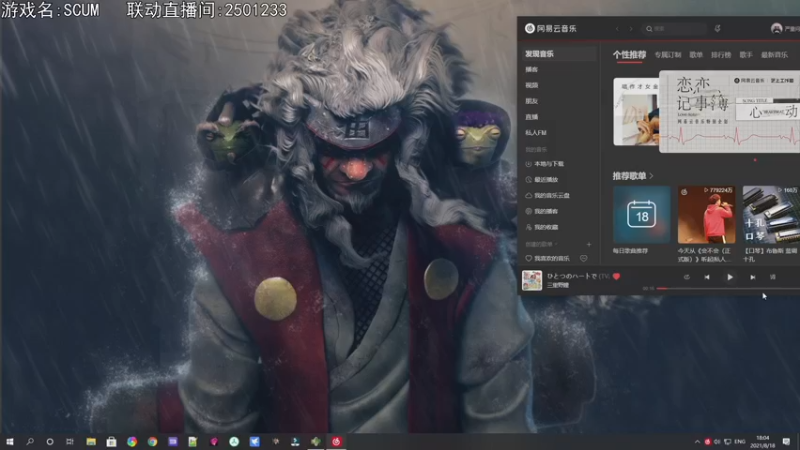Switch to 歌单 tab
The image size is (800, 450).
pos(696,55)
